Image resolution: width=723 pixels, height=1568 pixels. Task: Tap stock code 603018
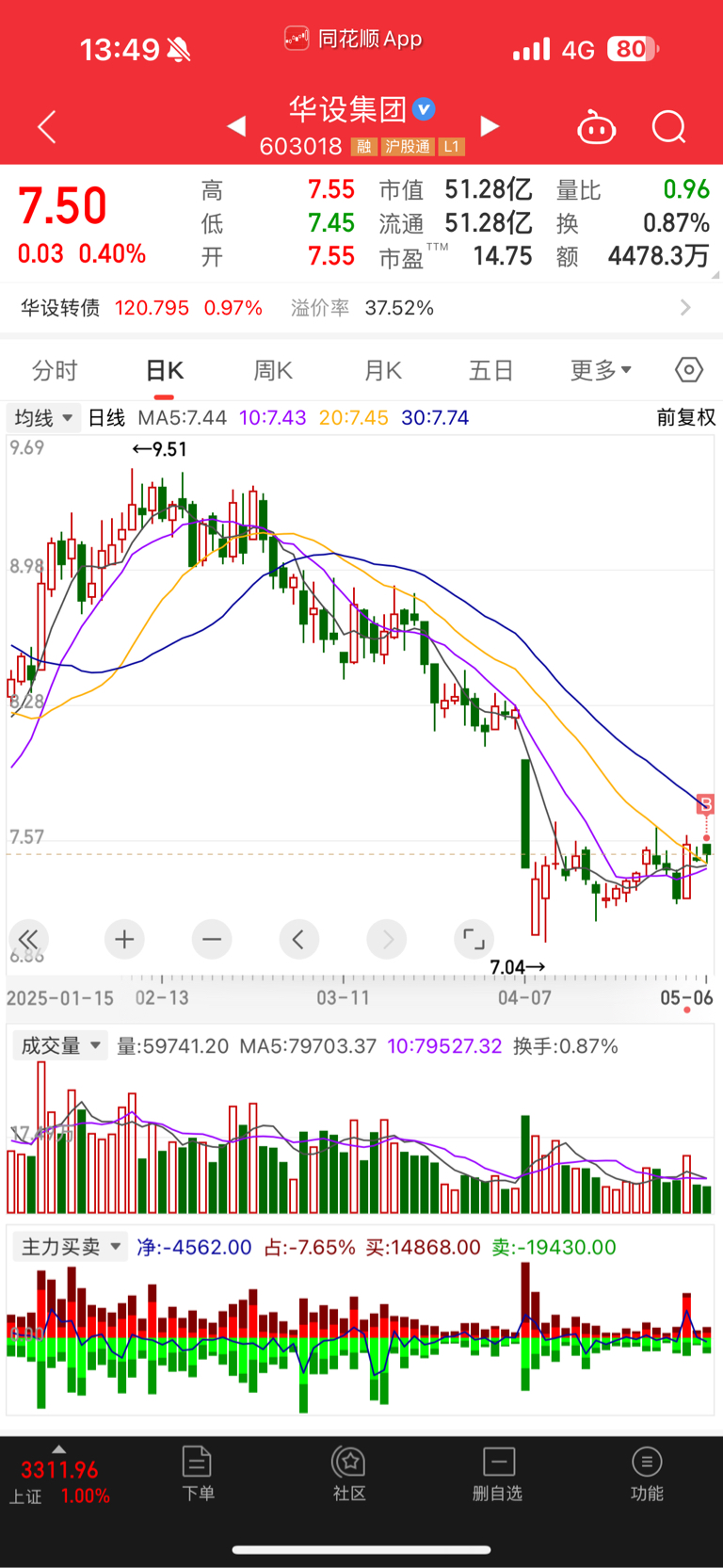[x=301, y=146]
